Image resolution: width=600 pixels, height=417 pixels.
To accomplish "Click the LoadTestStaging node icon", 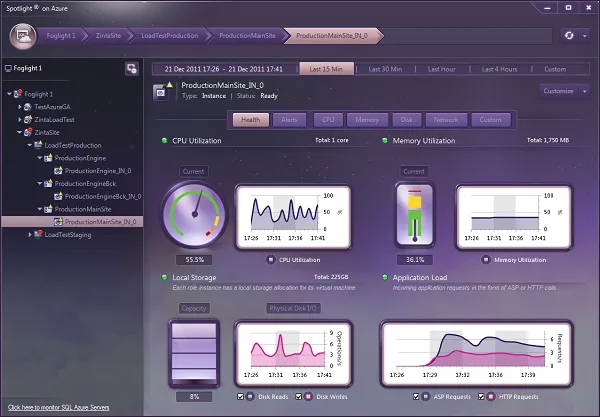I will (38, 234).
